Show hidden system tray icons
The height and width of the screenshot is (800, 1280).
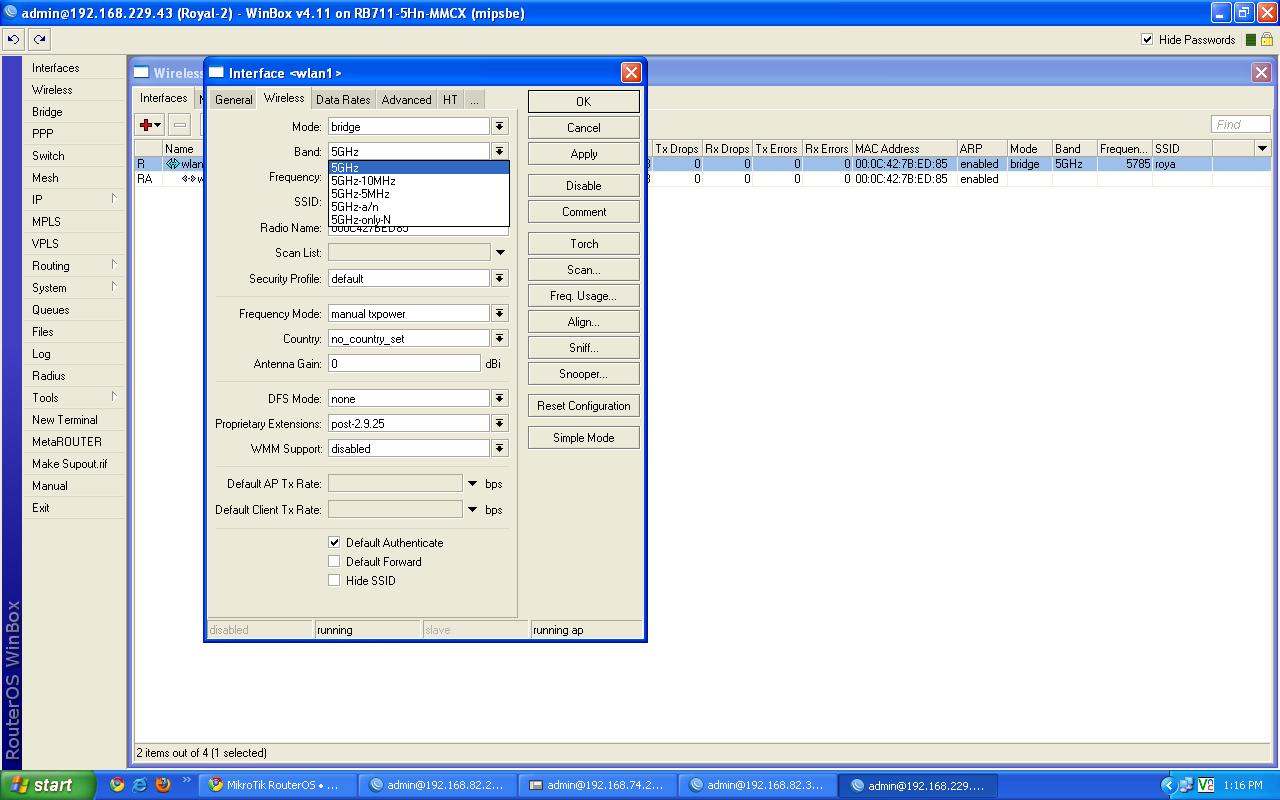(1167, 785)
